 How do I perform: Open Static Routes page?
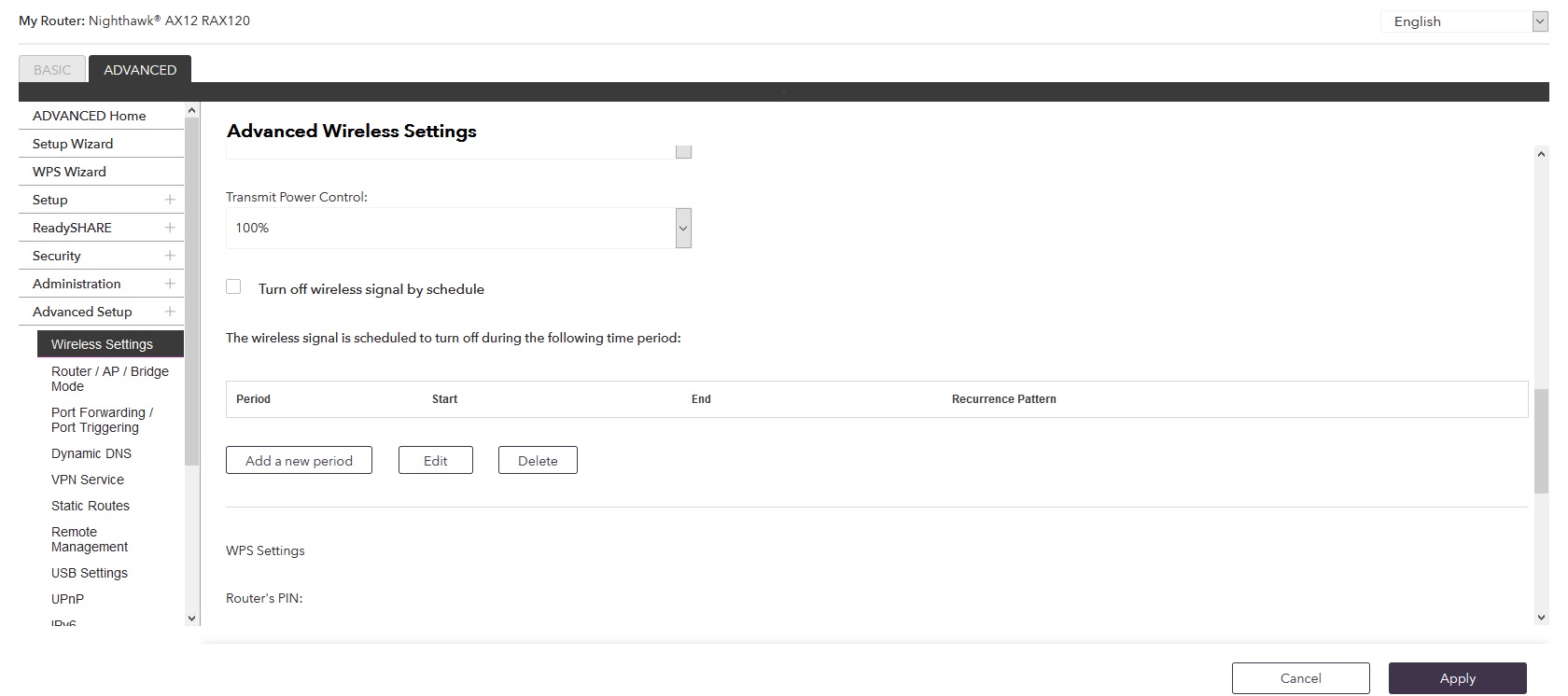tap(91, 506)
